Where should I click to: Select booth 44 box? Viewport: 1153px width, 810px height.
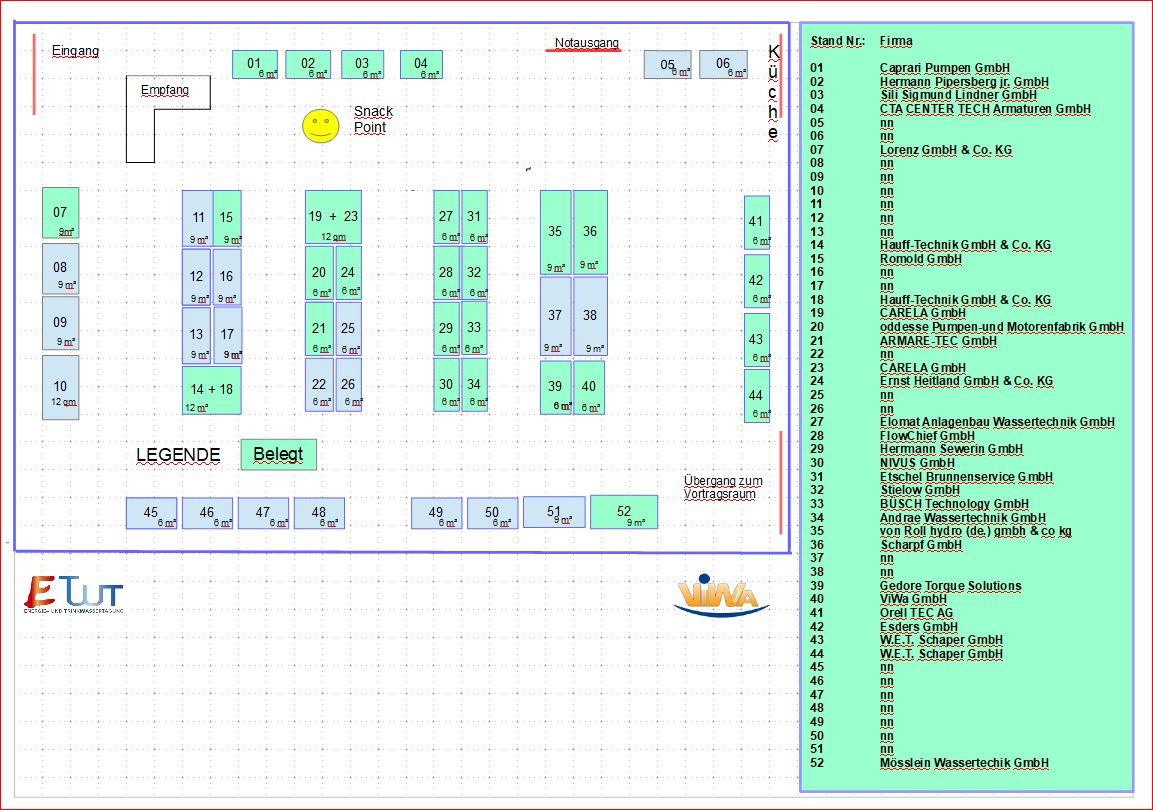[x=757, y=395]
